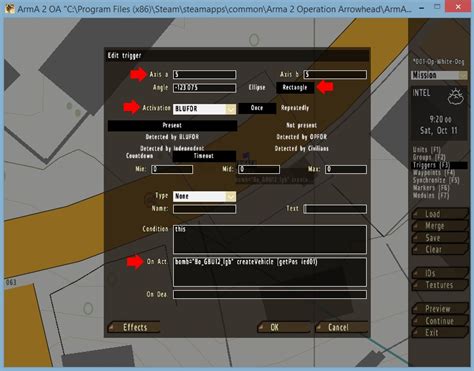Toggle map Textures display

[x=440, y=285]
